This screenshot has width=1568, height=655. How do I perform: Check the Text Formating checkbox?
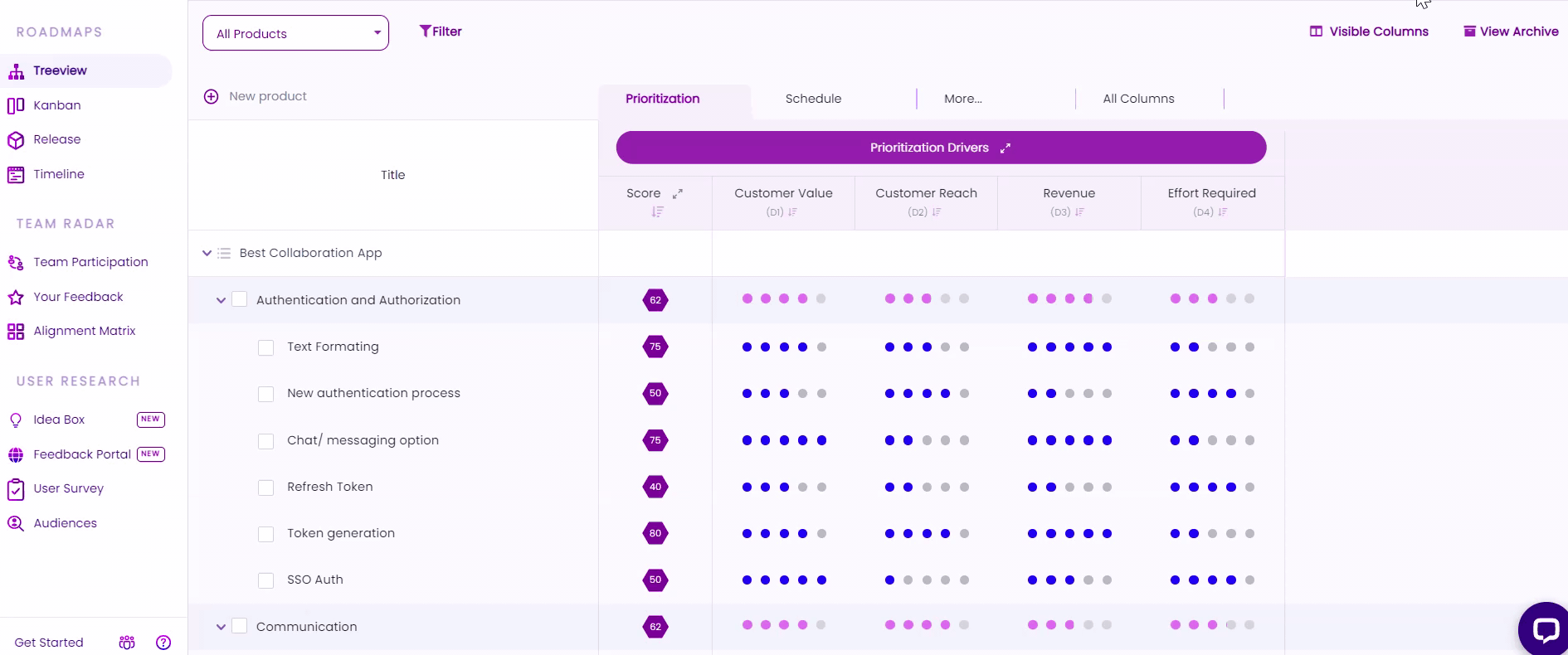[x=266, y=347]
